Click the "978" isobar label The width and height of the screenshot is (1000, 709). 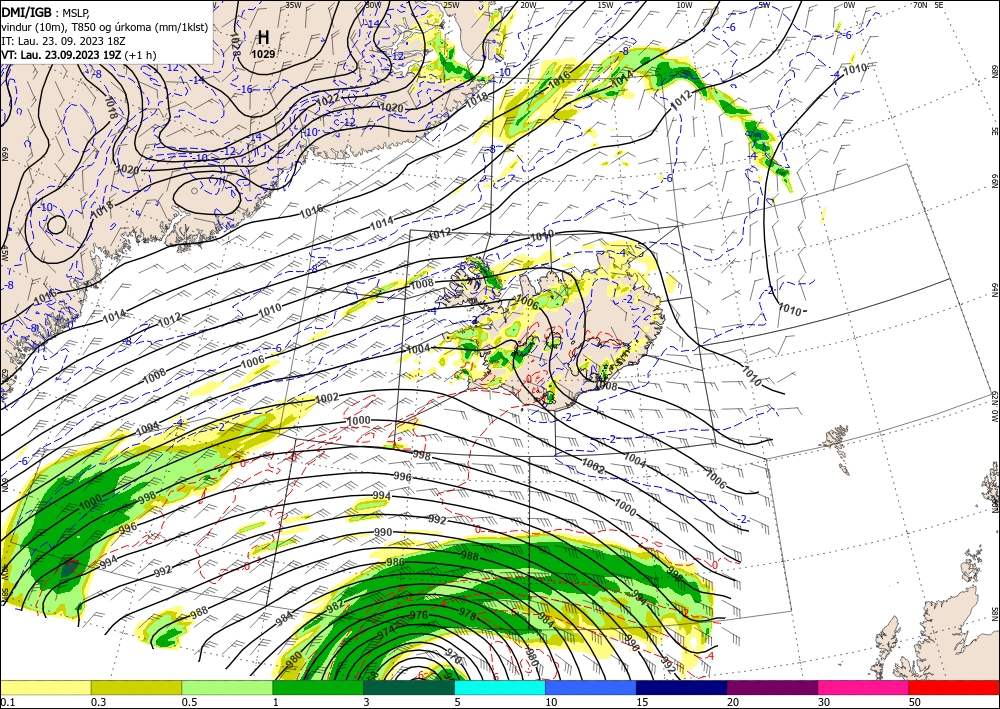point(467,614)
